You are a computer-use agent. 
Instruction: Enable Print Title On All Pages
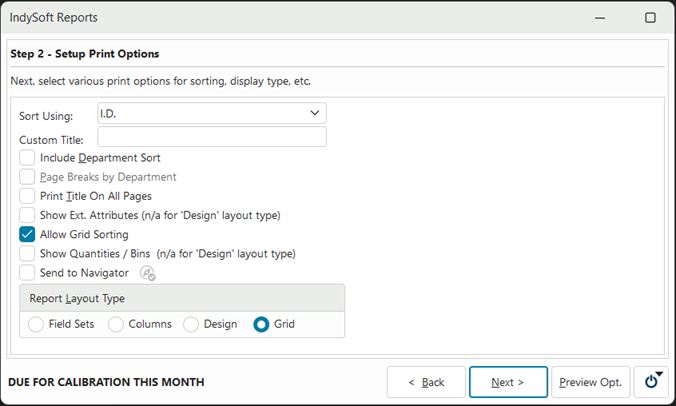27,196
